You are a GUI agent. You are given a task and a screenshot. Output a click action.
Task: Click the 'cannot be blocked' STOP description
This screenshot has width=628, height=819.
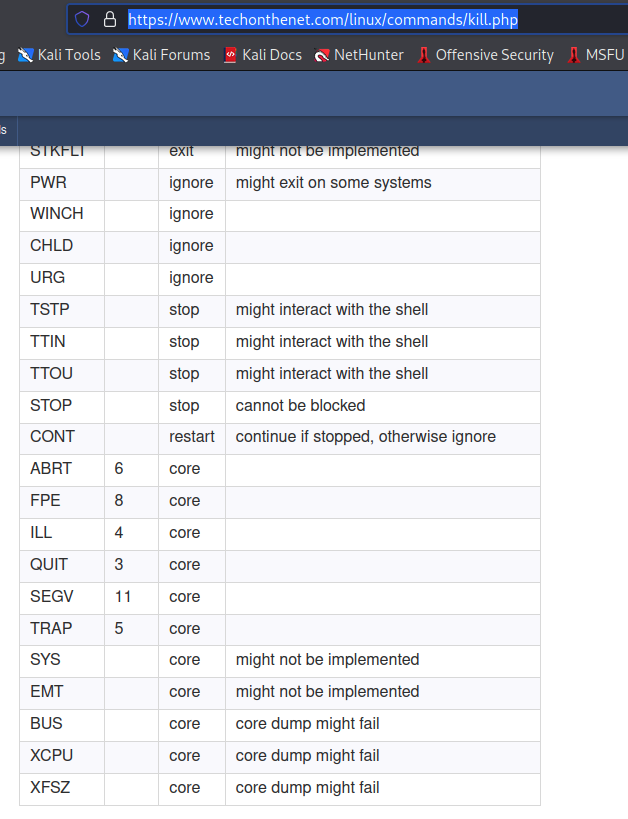tap(300, 405)
